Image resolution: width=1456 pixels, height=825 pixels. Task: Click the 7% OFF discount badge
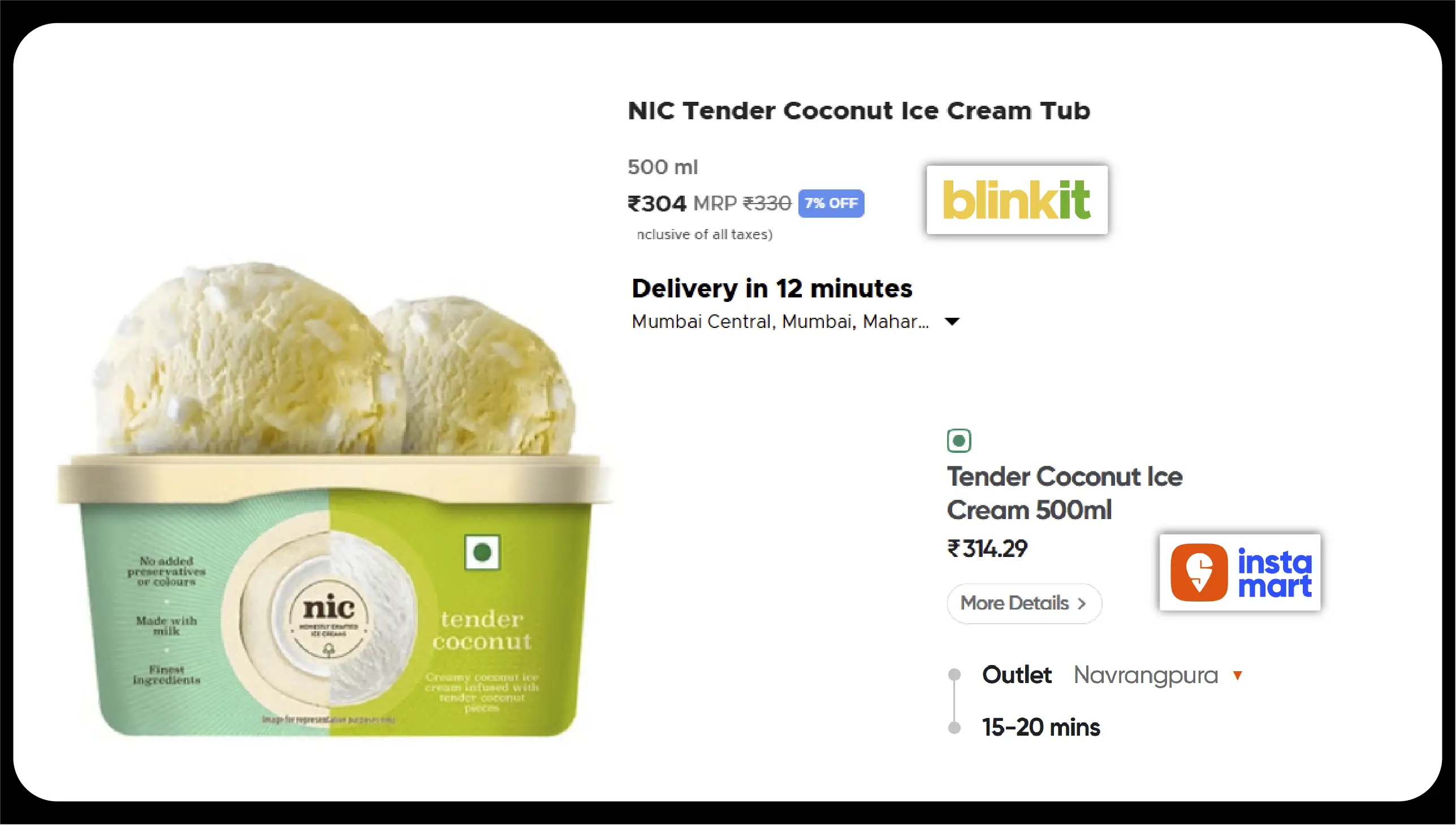pos(831,204)
